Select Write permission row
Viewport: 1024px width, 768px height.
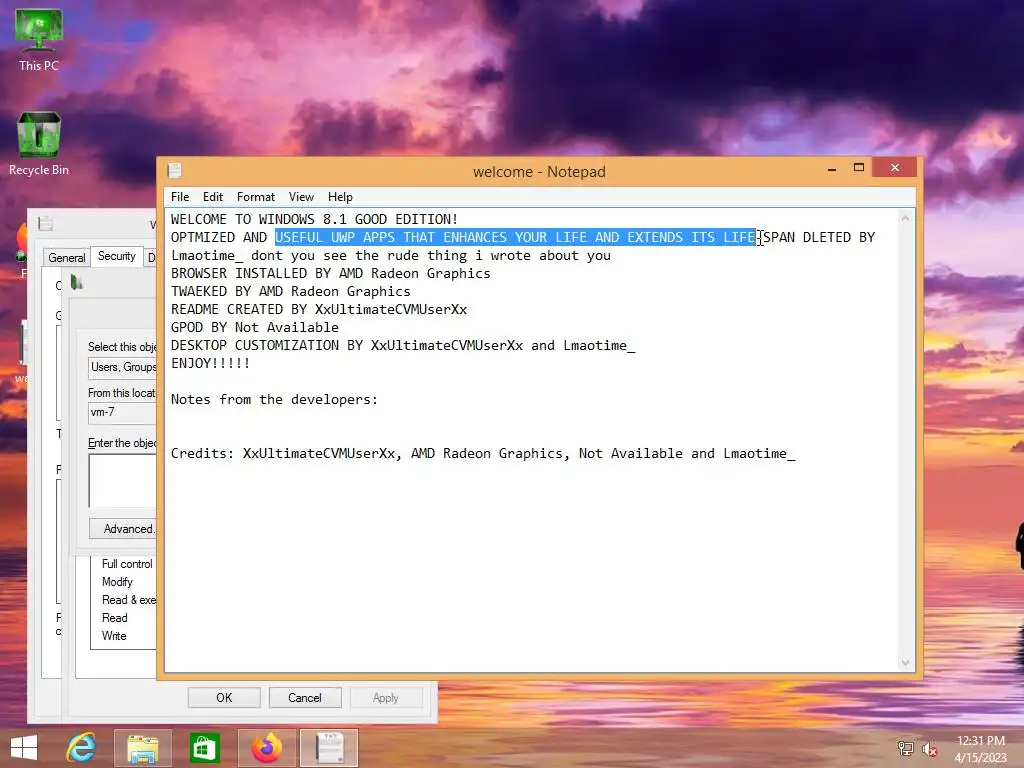tap(114, 635)
